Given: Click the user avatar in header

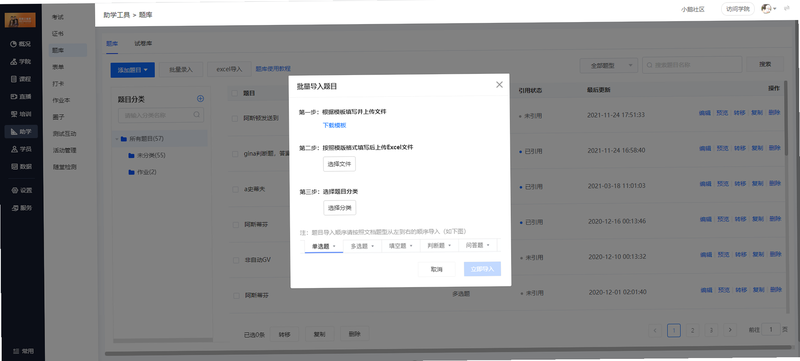Looking at the screenshot, I should [x=766, y=9].
